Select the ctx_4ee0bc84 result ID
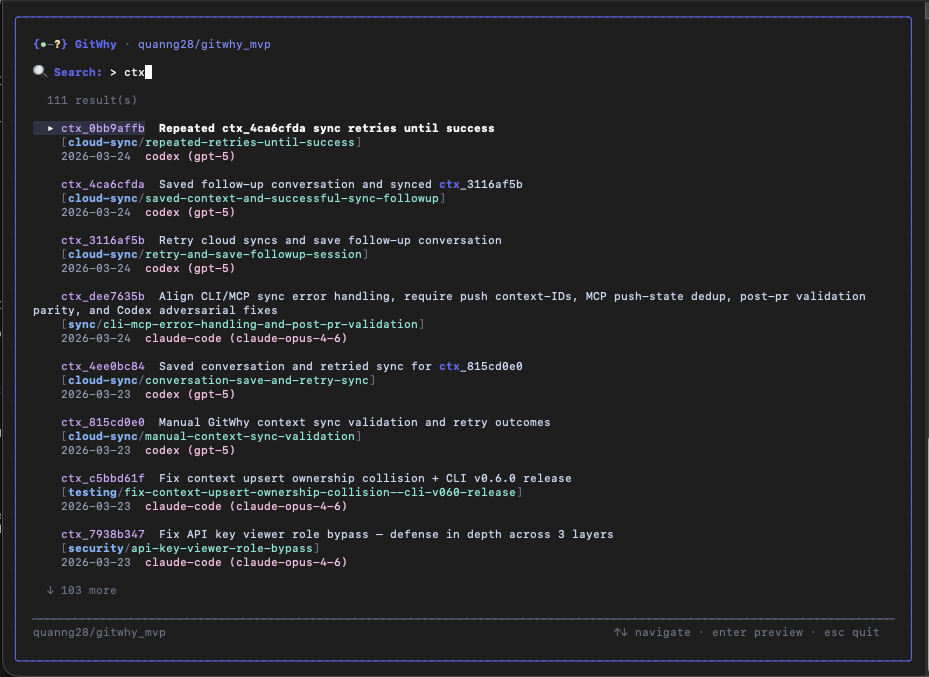Viewport: 929px width, 677px height. [x=102, y=366]
